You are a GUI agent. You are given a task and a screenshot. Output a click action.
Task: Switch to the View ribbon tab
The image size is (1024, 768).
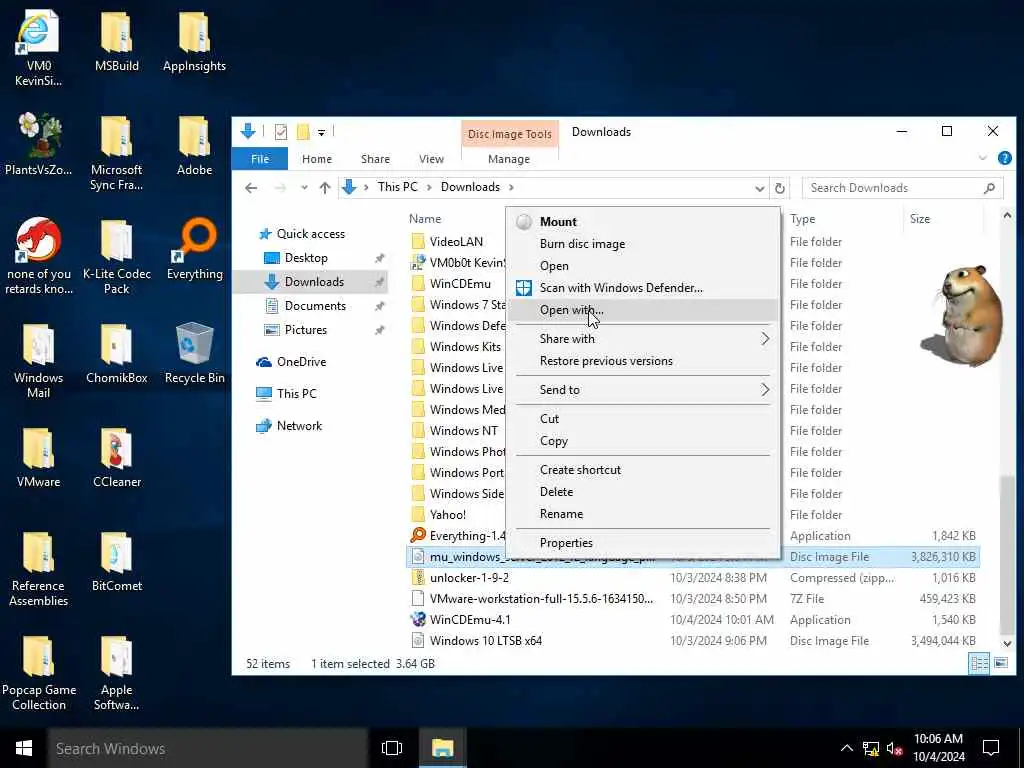coord(431,159)
